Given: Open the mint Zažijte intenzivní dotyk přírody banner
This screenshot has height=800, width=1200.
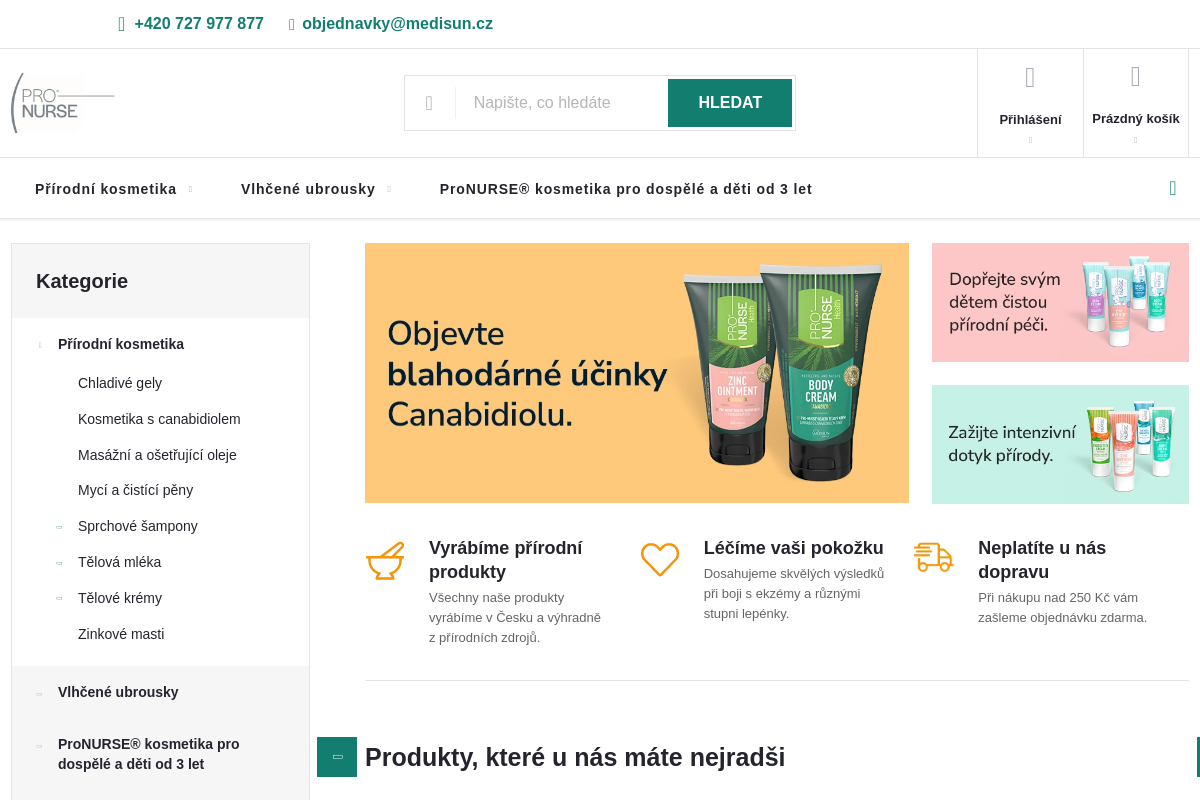Looking at the screenshot, I should [x=1060, y=444].
